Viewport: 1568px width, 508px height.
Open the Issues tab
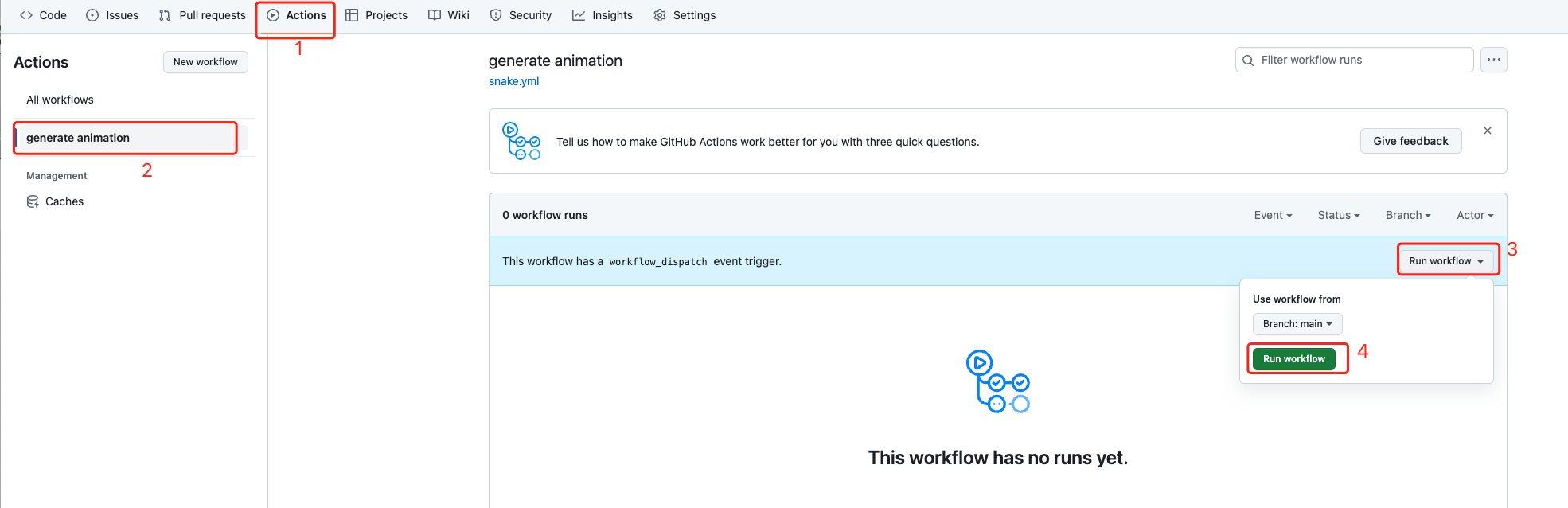(112, 15)
